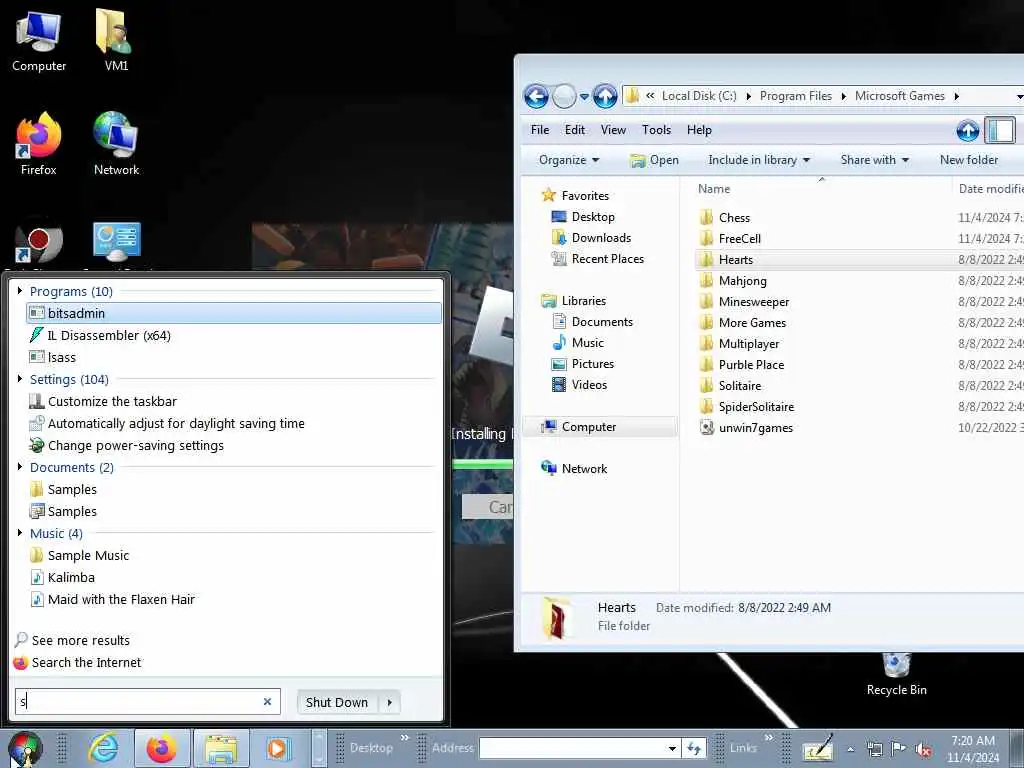
Task: Click the Explorer Back arrow button
Action: point(536,97)
